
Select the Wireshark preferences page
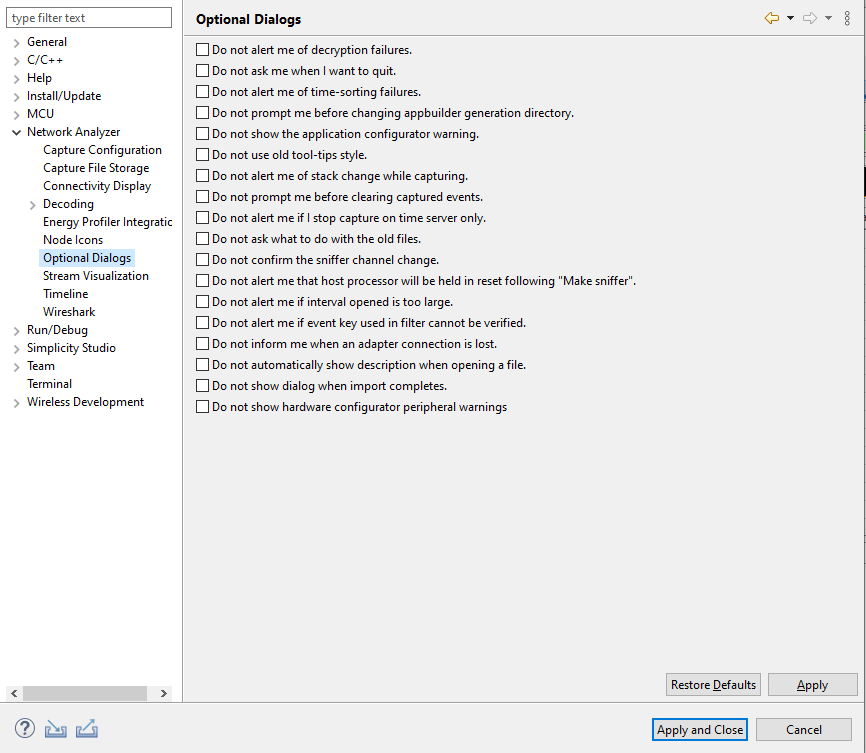click(x=69, y=311)
